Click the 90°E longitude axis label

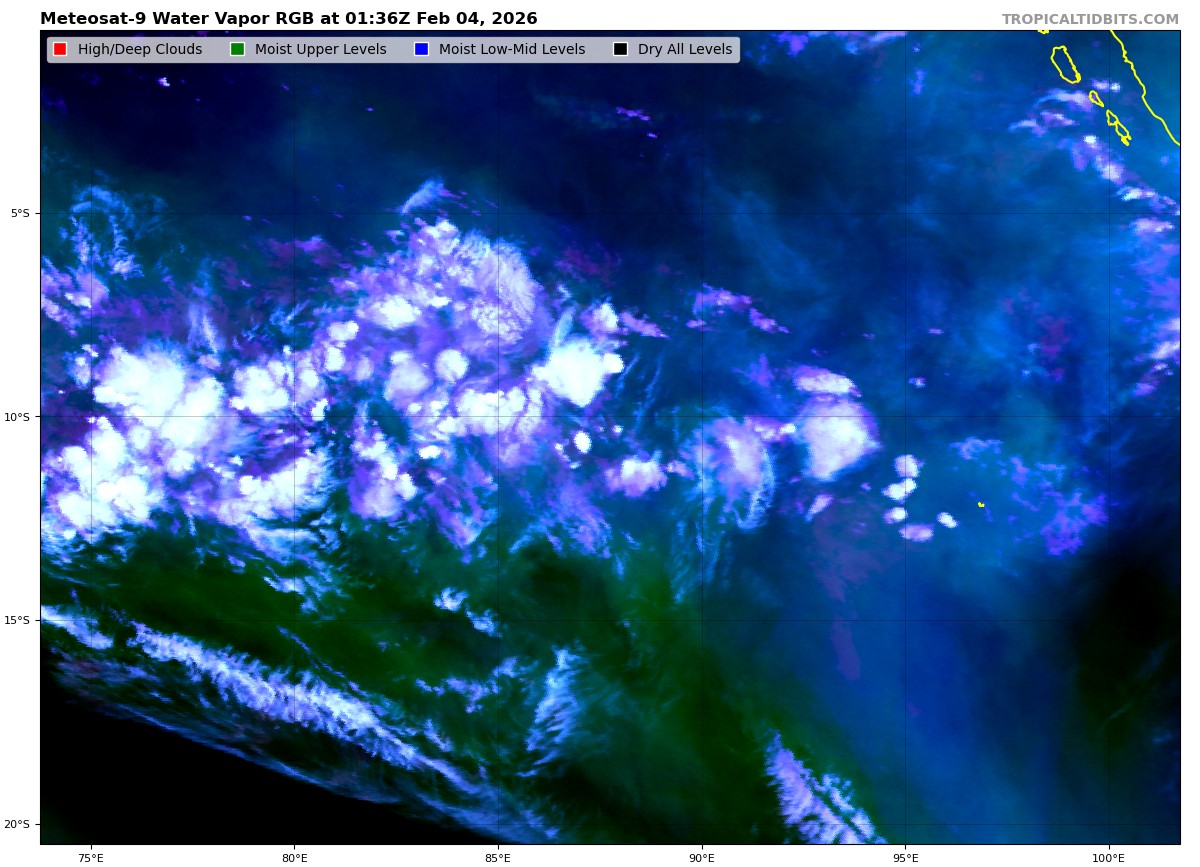pyautogui.click(x=702, y=857)
